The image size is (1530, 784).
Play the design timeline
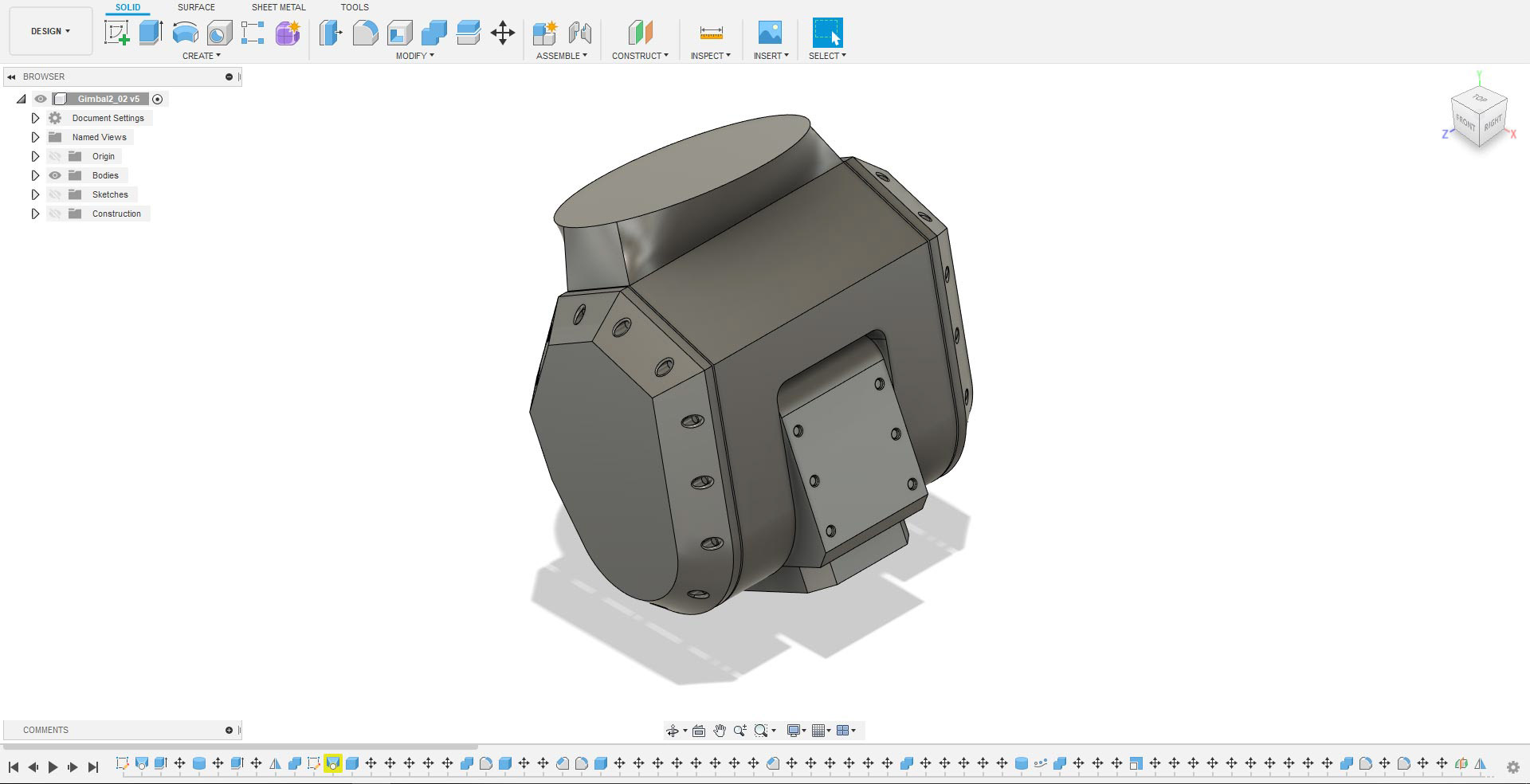click(x=53, y=767)
